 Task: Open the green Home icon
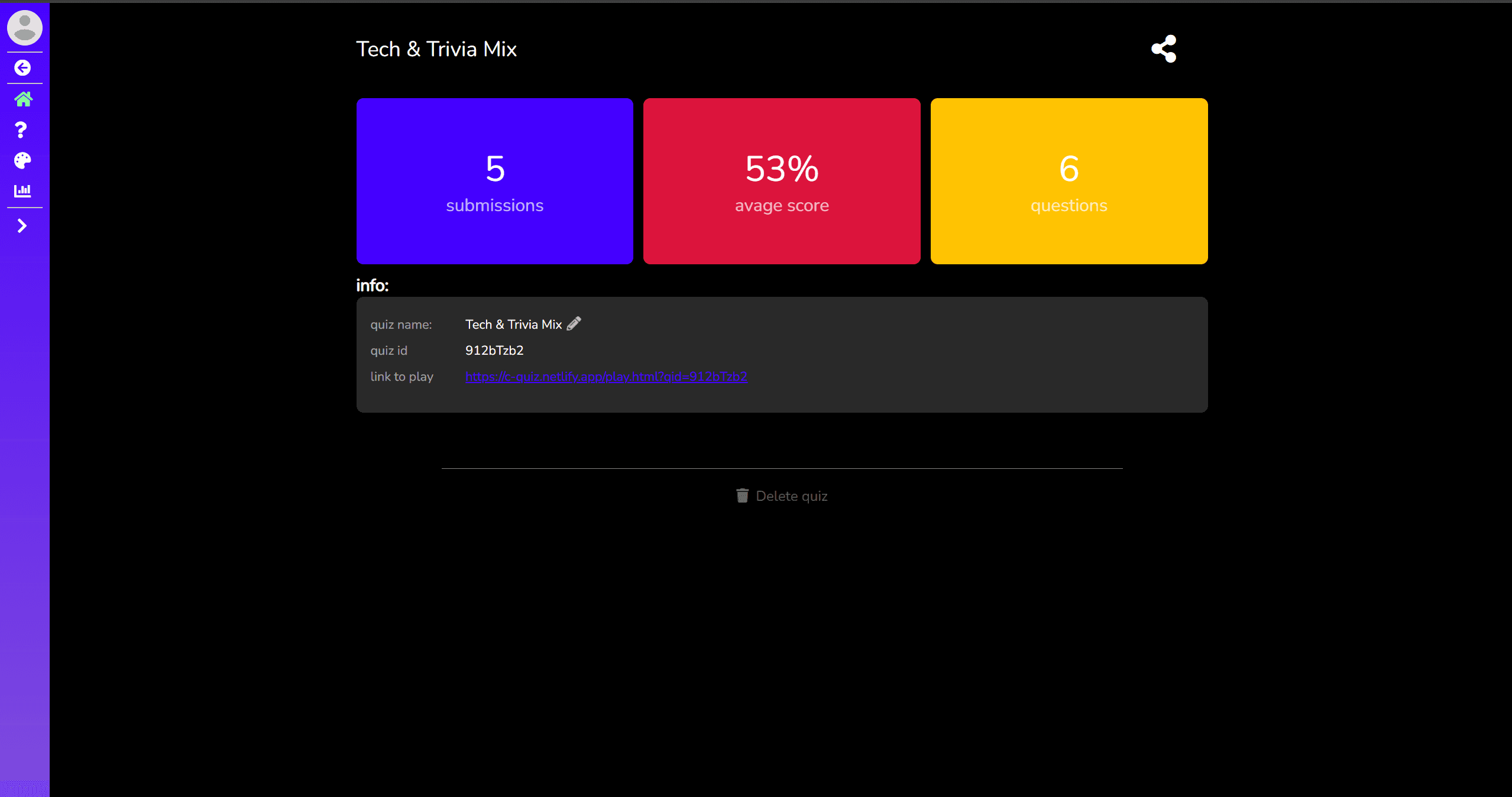23,99
